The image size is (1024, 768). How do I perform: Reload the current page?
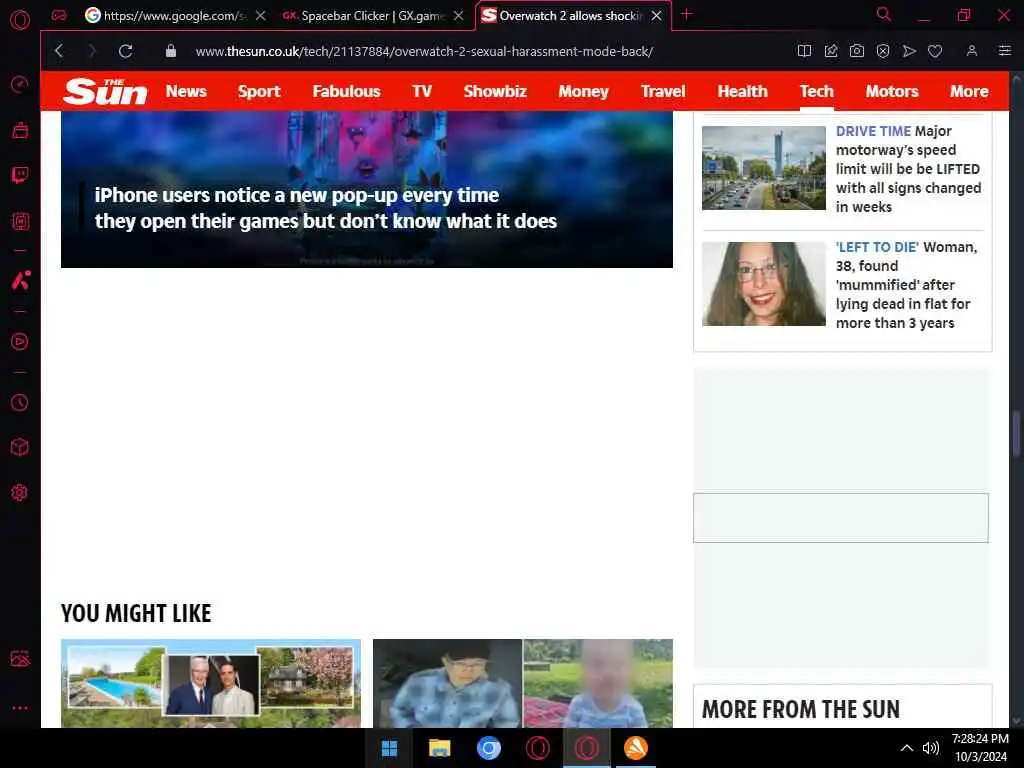click(125, 51)
